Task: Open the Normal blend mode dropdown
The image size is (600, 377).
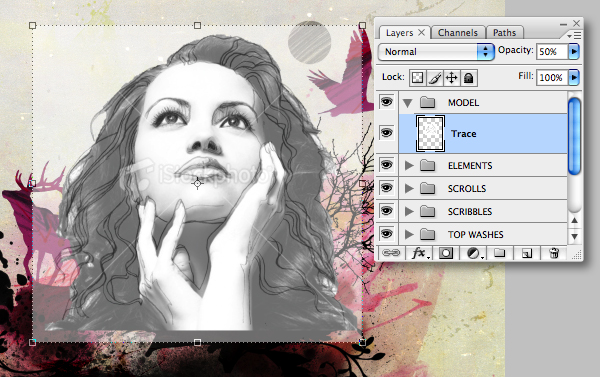Action: 436,51
